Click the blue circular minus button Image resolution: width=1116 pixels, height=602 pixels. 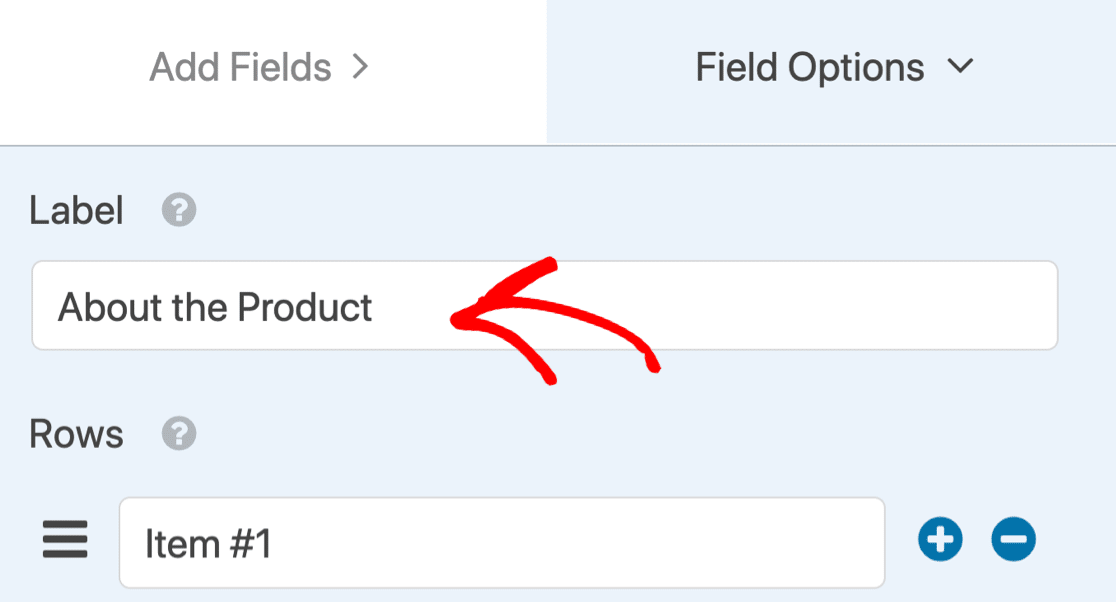[x=1014, y=539]
